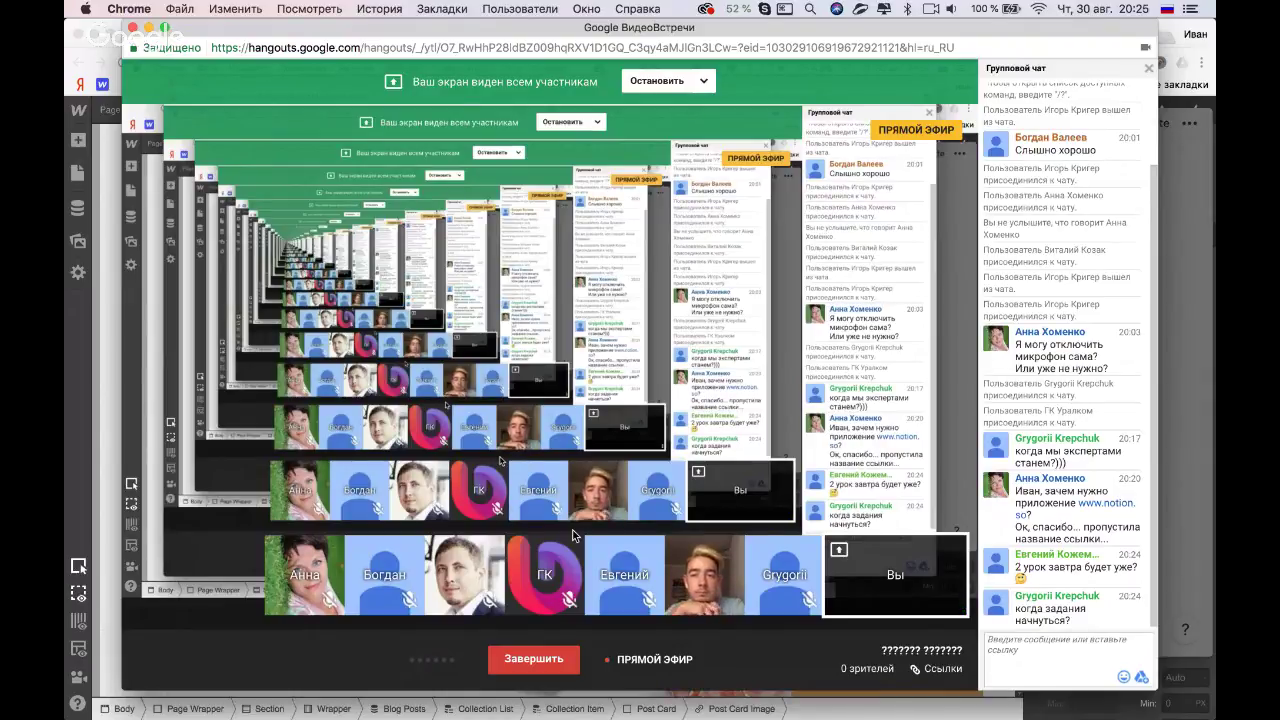Open the Закладки menu
The width and height of the screenshot is (1280, 720).
(x=441, y=9)
